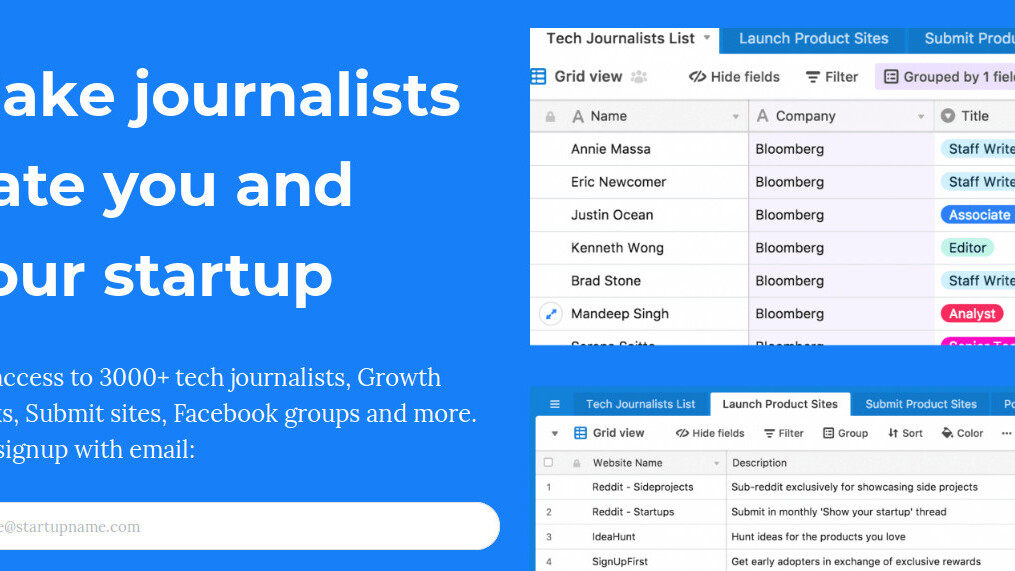Expand the Name column header dropdown
The image size is (1015, 571).
[x=736, y=117]
